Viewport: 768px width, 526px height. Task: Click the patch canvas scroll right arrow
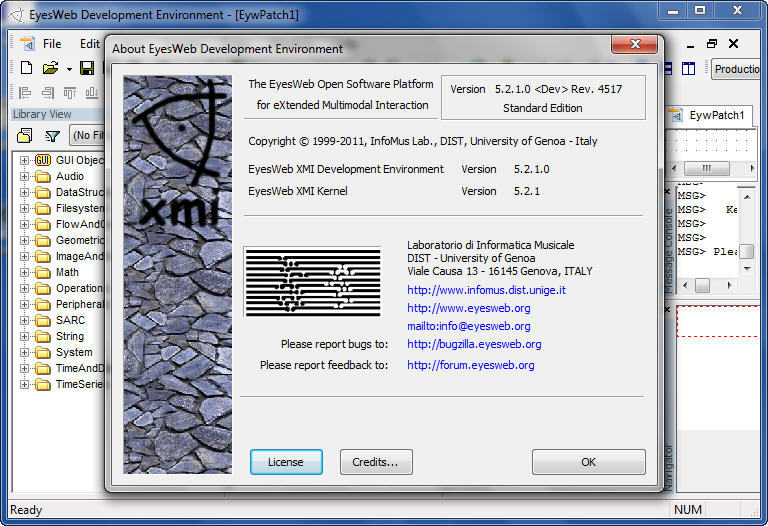(x=752, y=168)
